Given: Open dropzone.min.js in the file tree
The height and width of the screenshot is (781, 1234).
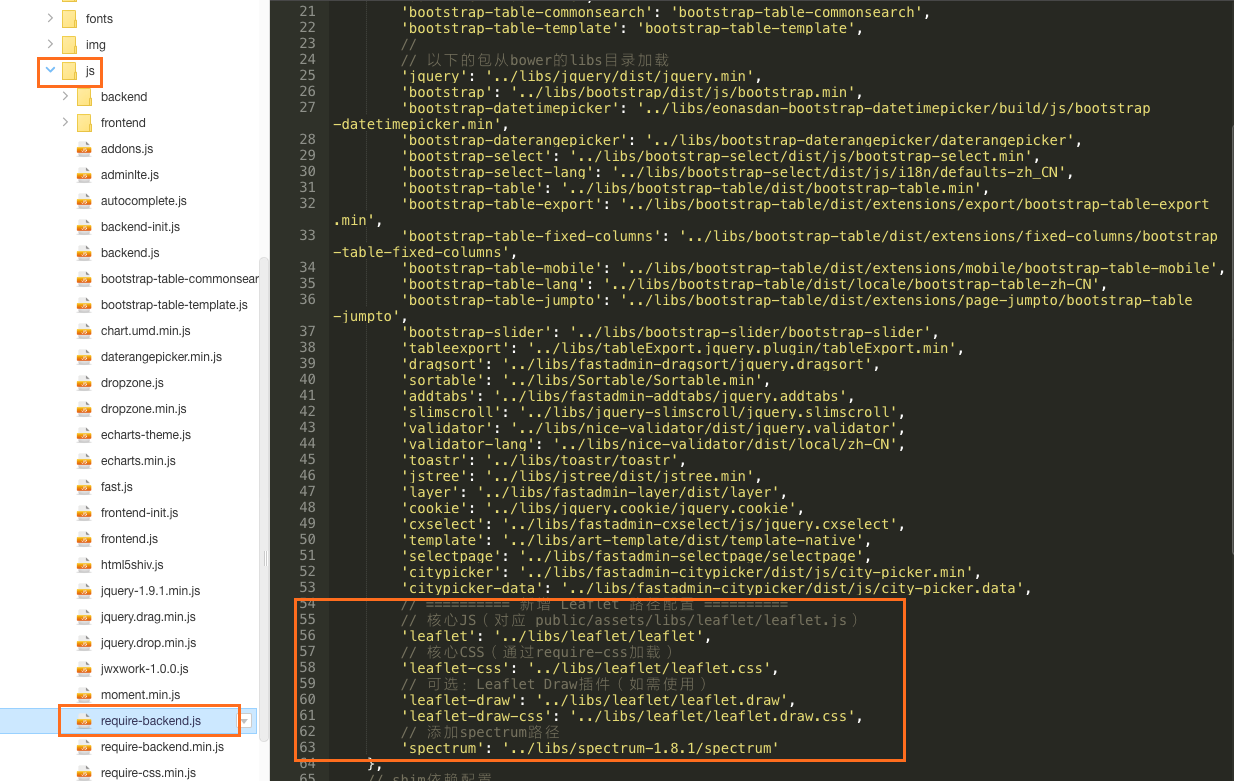Looking at the screenshot, I should (144, 409).
